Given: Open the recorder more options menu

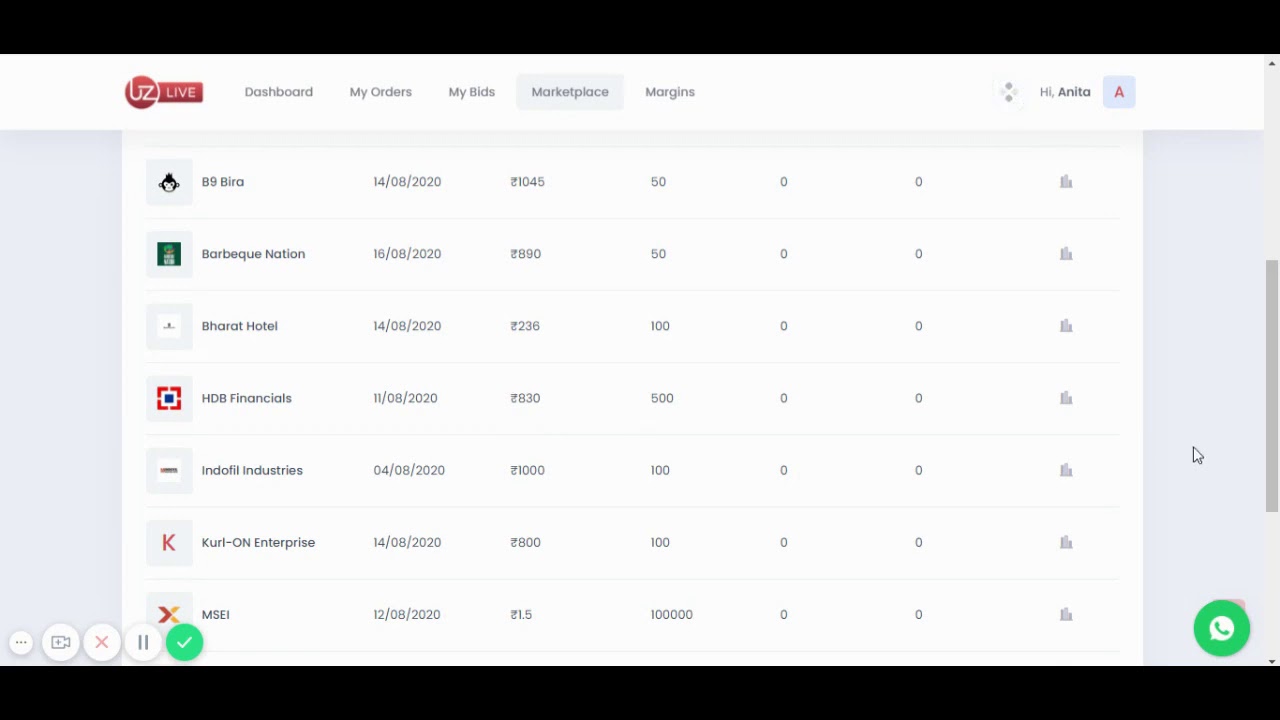Looking at the screenshot, I should [21, 643].
